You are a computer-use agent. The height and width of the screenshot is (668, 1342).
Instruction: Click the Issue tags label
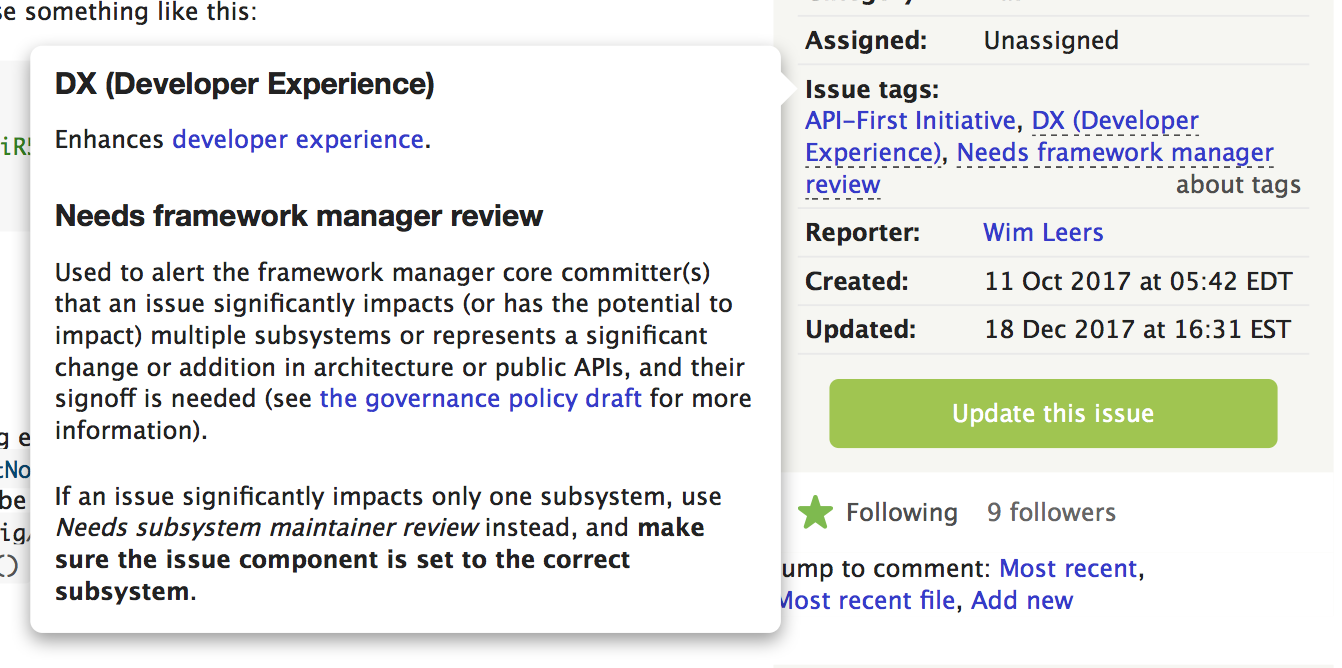(872, 90)
